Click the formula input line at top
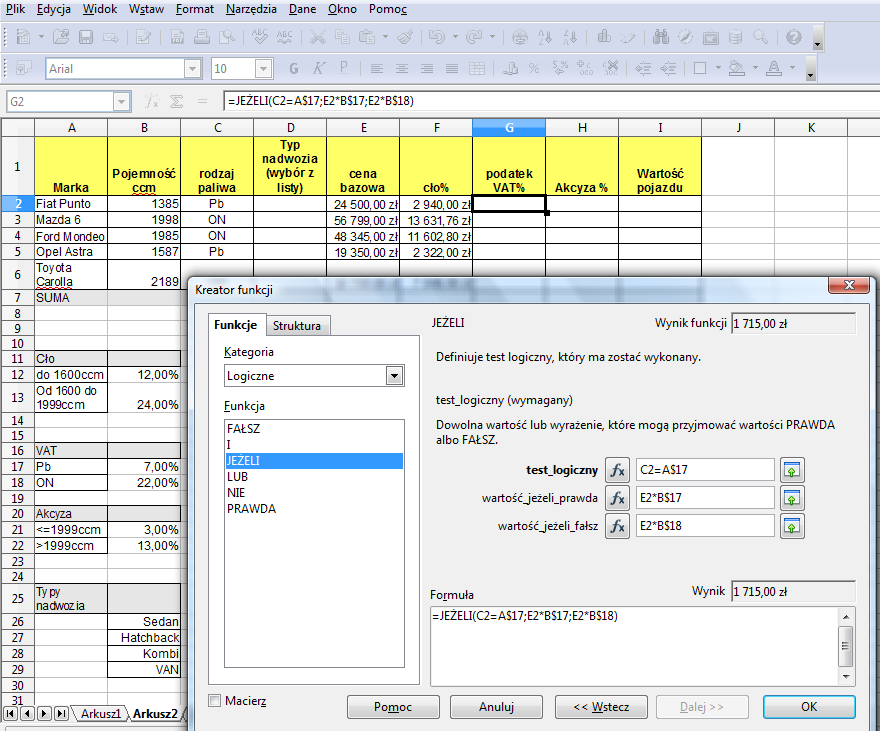The width and height of the screenshot is (880, 731). (552, 101)
